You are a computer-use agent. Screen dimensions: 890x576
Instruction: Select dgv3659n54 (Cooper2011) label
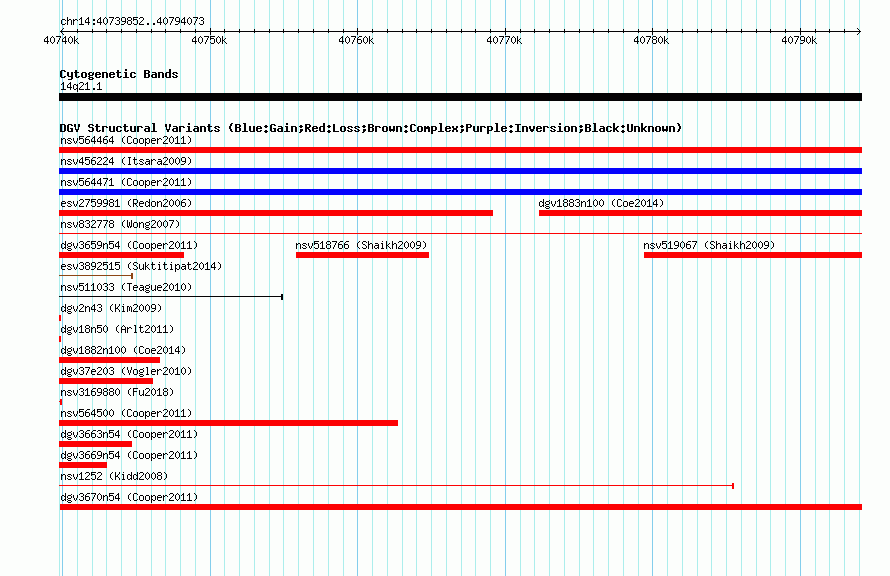[129, 245]
